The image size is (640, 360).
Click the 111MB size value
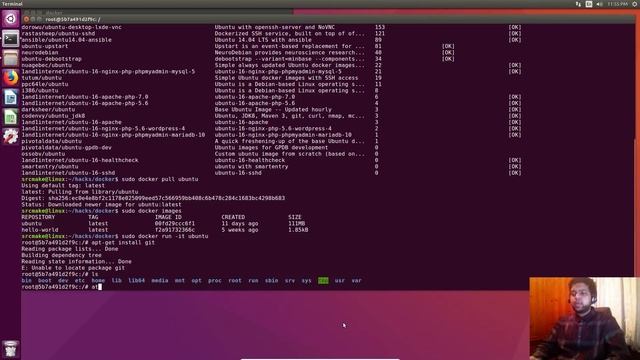[296, 224]
